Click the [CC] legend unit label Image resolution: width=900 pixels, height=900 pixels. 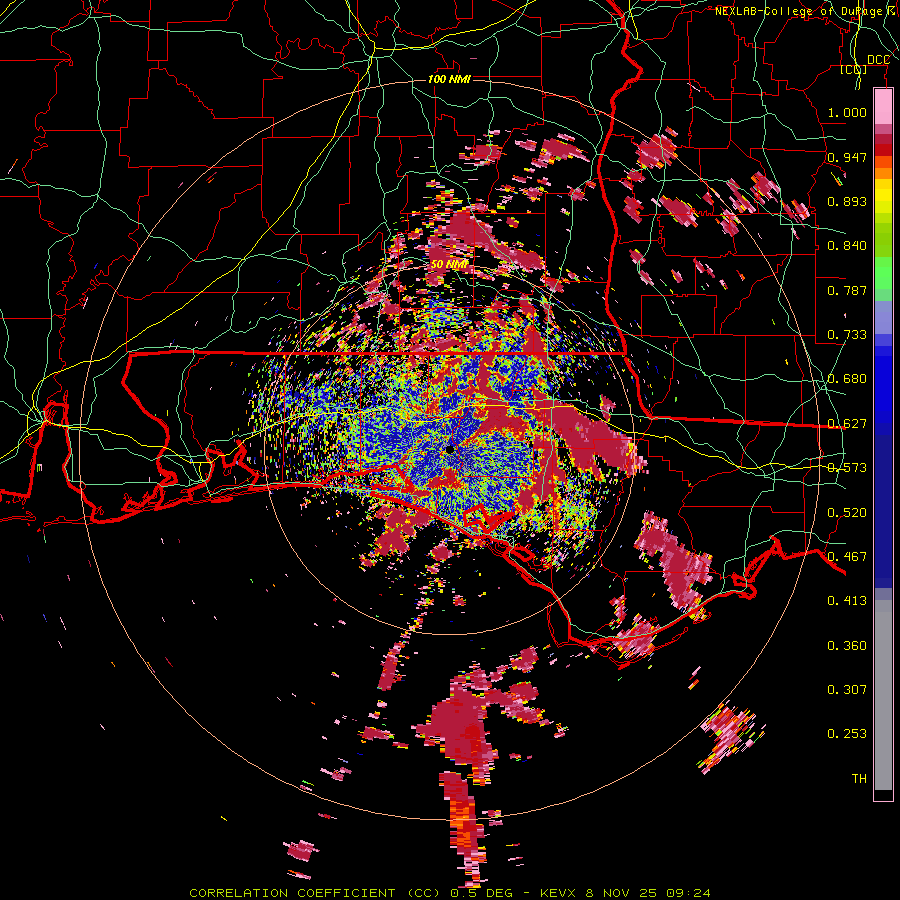point(854,69)
